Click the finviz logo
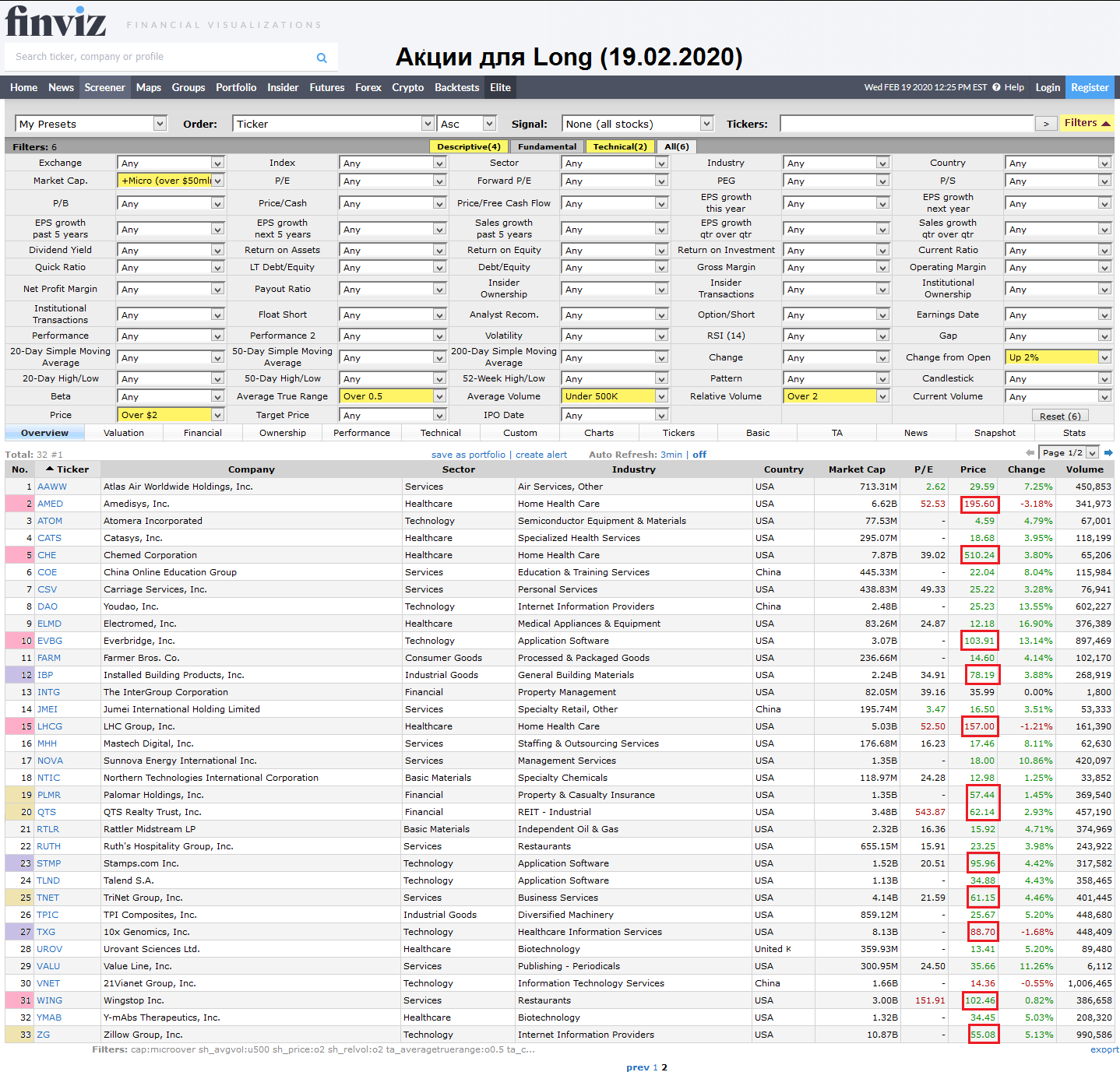This screenshot has height=1079, width=1120. tap(55, 21)
